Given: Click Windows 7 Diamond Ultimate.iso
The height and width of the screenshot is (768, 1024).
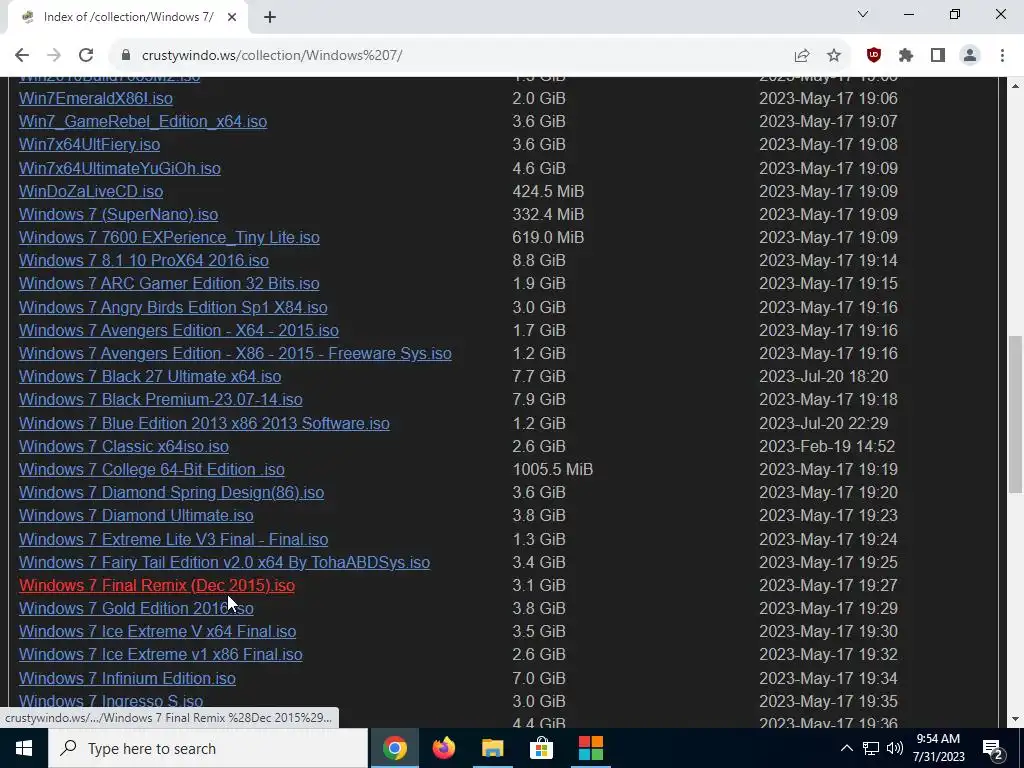Looking at the screenshot, I should click(x=136, y=515).
